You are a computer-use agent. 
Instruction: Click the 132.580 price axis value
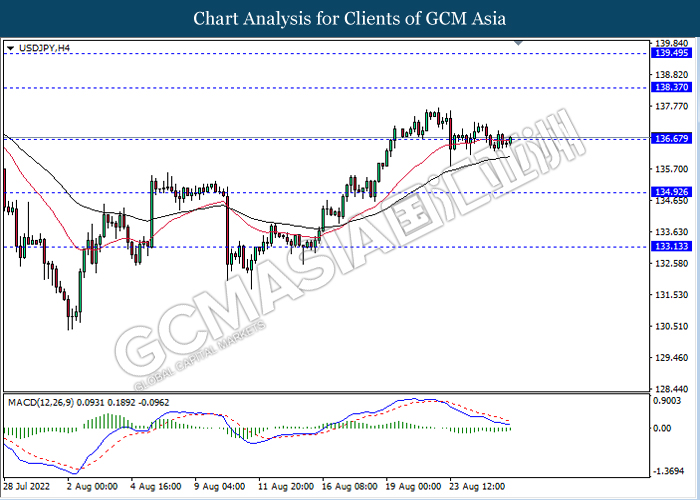[671, 264]
